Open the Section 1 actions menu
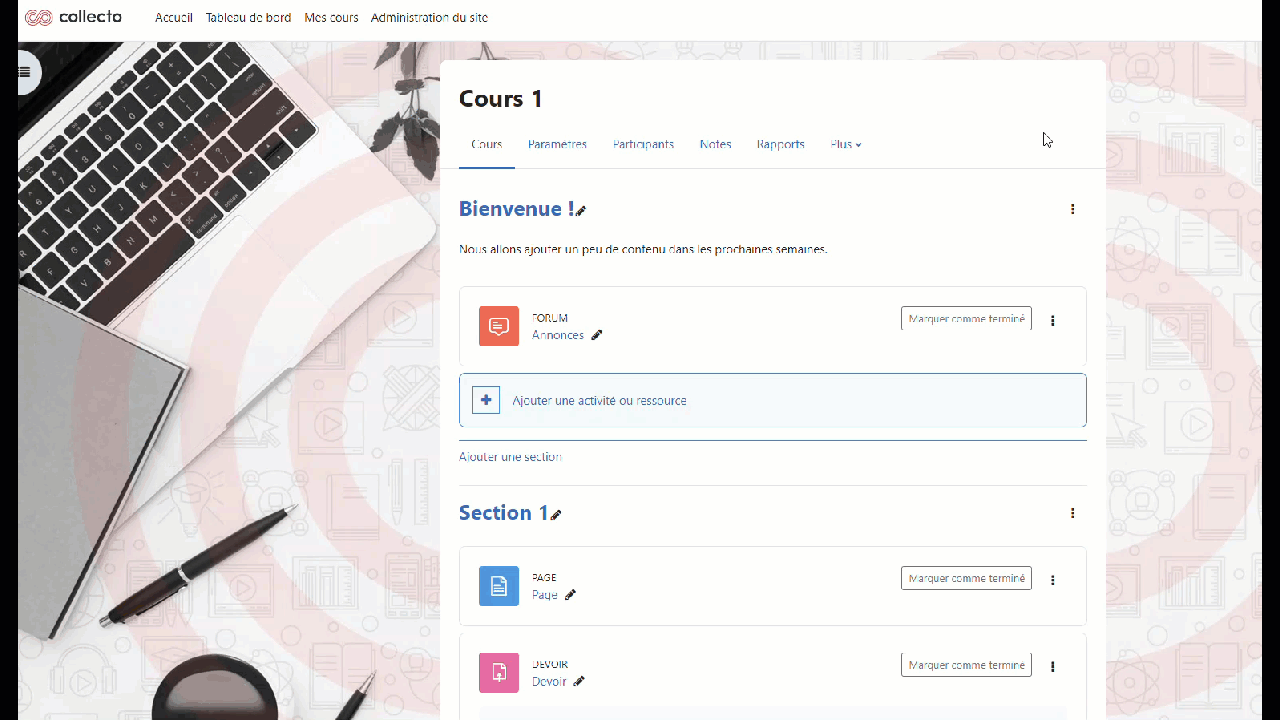The height and width of the screenshot is (720, 1280). point(1072,513)
